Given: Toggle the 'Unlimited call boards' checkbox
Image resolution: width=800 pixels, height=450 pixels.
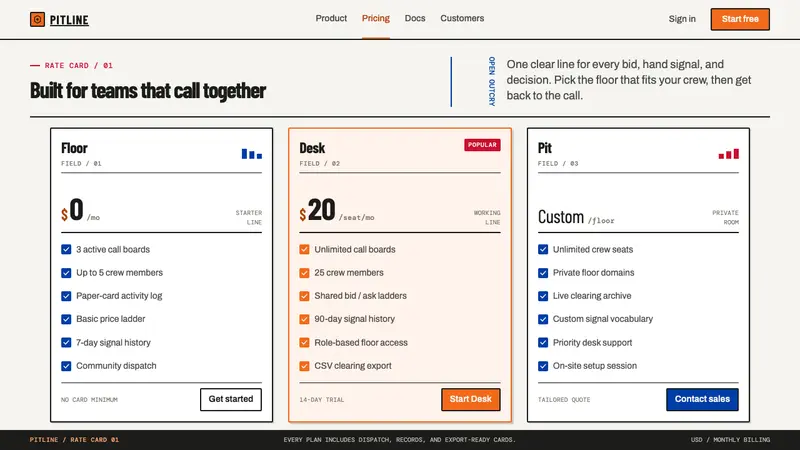Looking at the screenshot, I should click(x=305, y=249).
